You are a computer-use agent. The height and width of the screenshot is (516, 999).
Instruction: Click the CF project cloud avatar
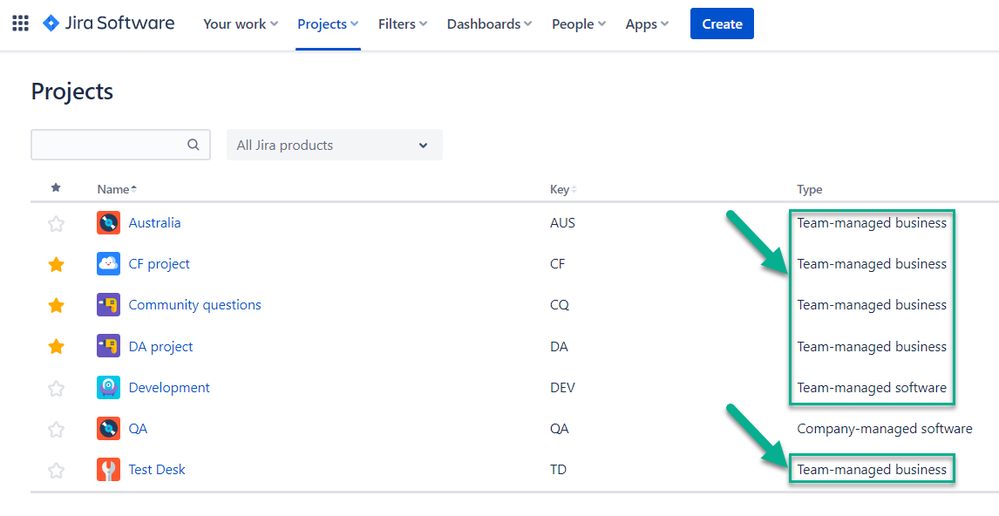point(108,264)
